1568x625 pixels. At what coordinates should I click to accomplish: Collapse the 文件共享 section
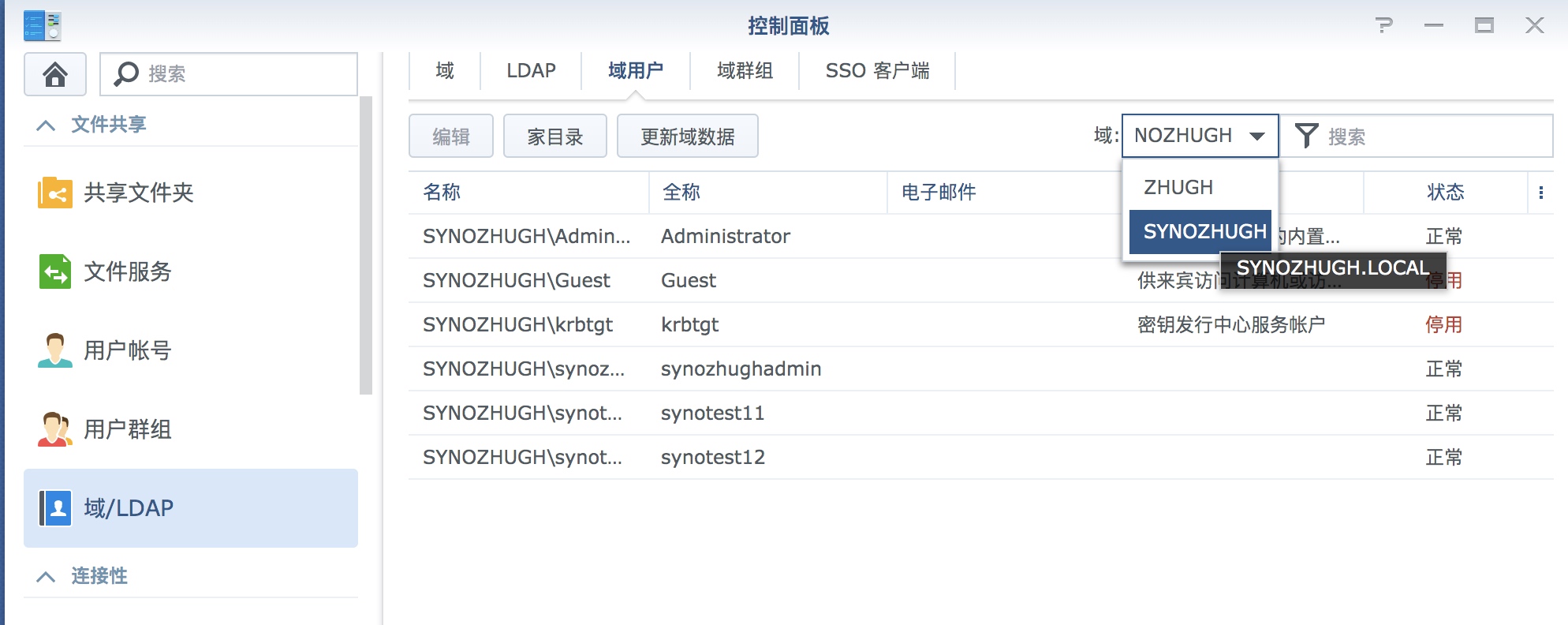pos(47,125)
